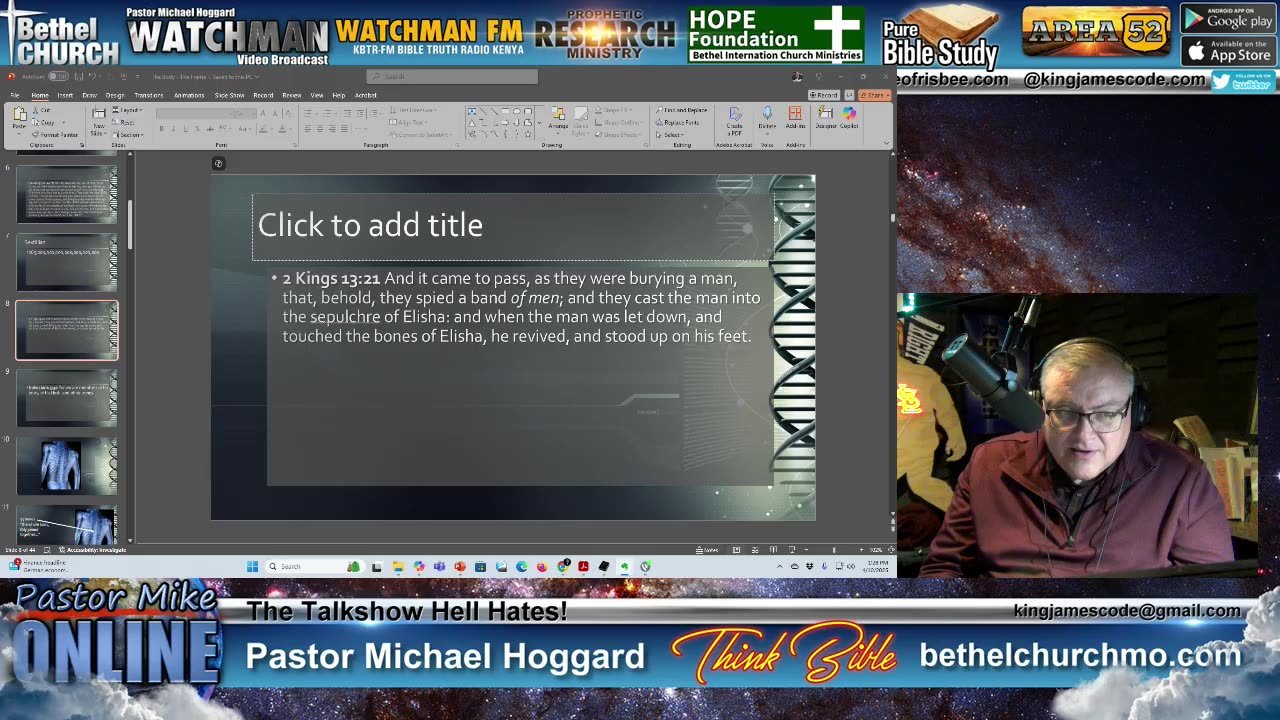
Task: Click the Share button
Action: (x=874, y=95)
